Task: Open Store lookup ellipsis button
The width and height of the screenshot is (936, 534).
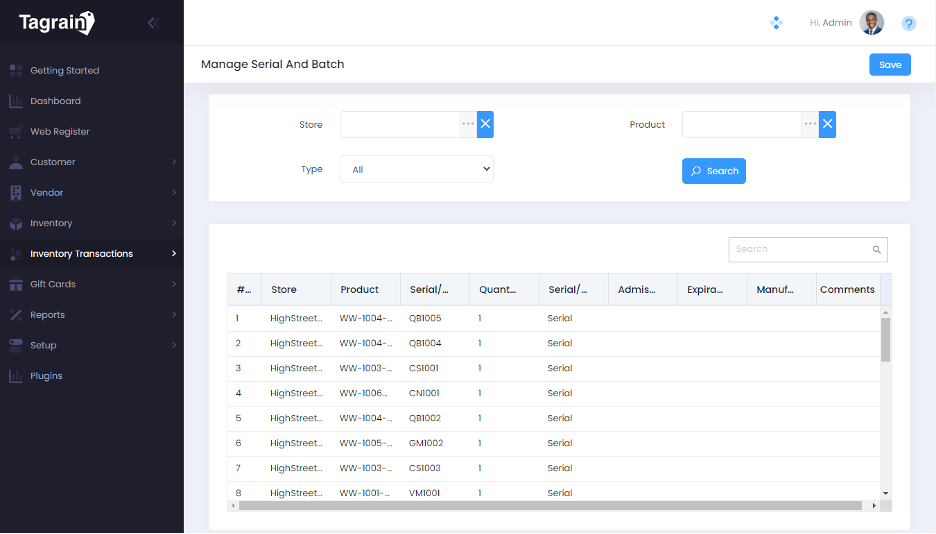Action: click(468, 125)
